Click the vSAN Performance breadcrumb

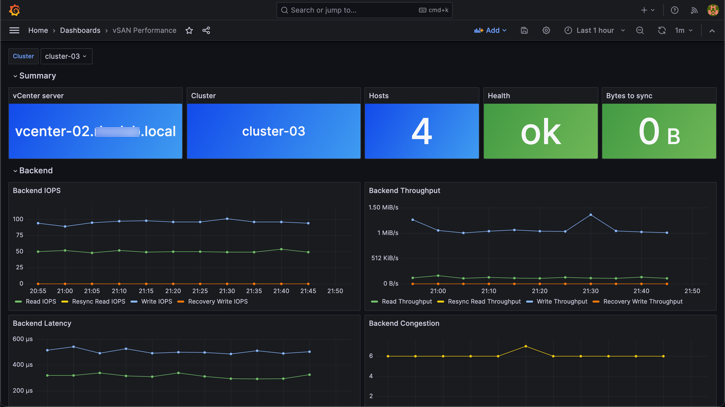[144, 31]
